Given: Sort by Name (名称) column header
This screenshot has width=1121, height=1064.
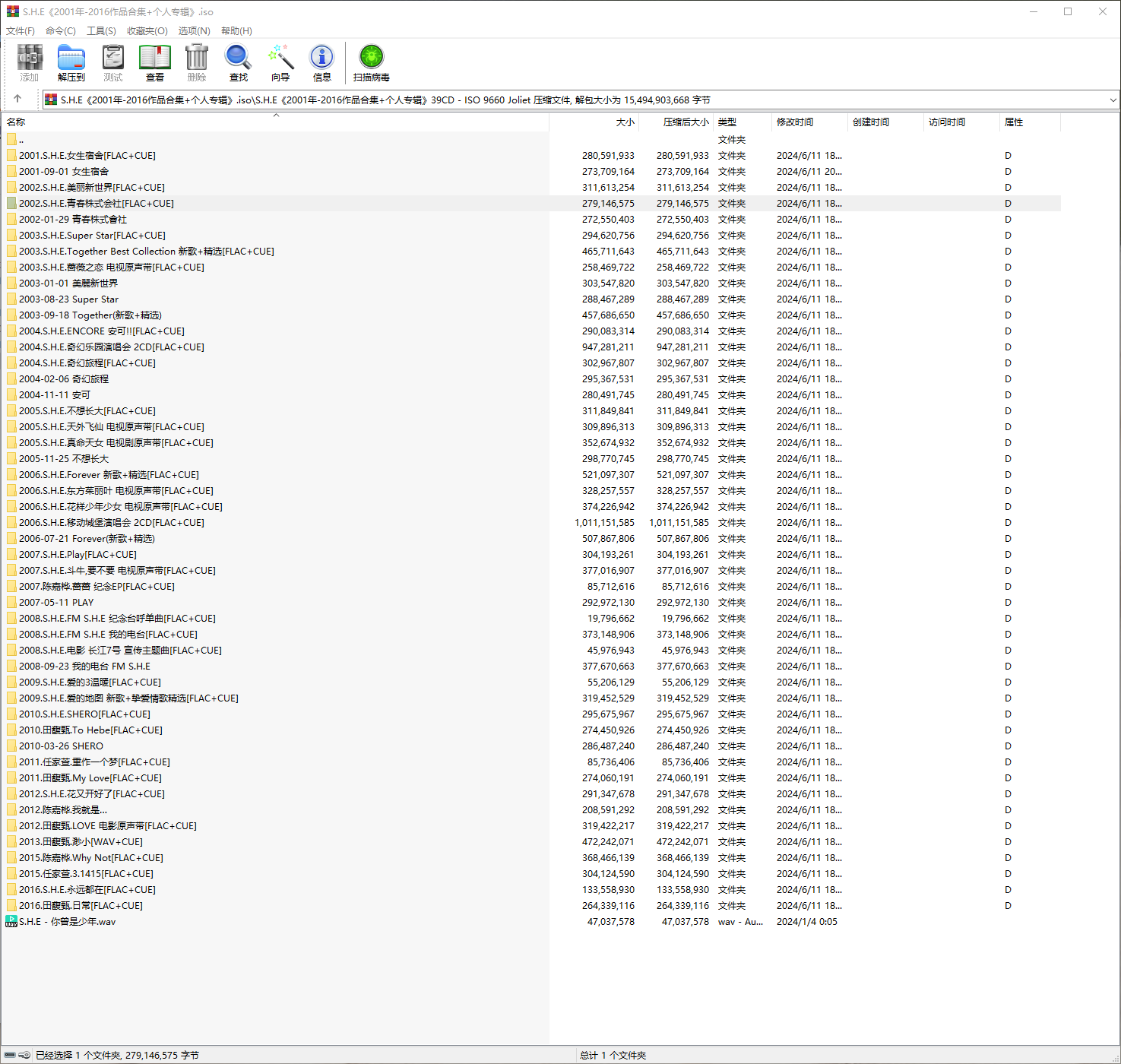Looking at the screenshot, I should (274, 122).
